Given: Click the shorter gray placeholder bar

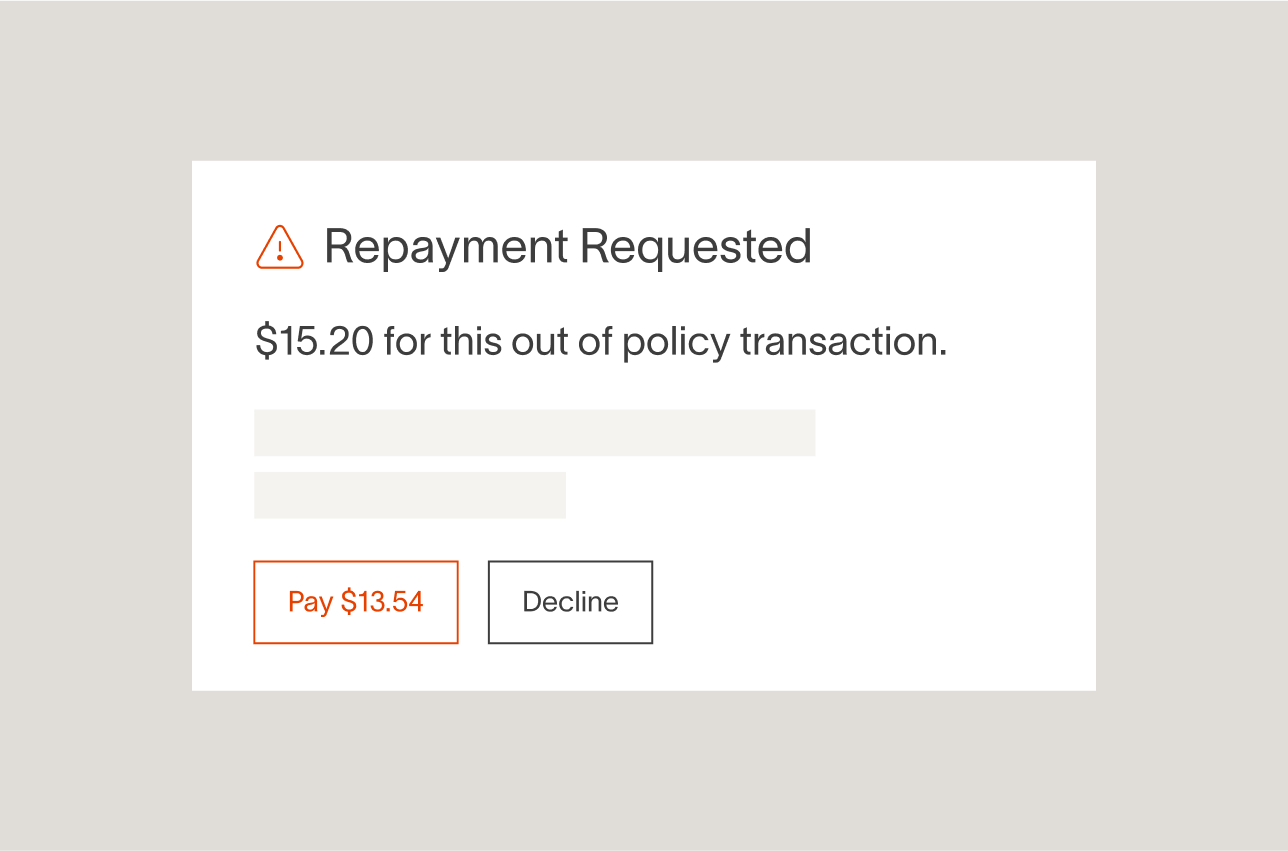Looking at the screenshot, I should (409, 495).
